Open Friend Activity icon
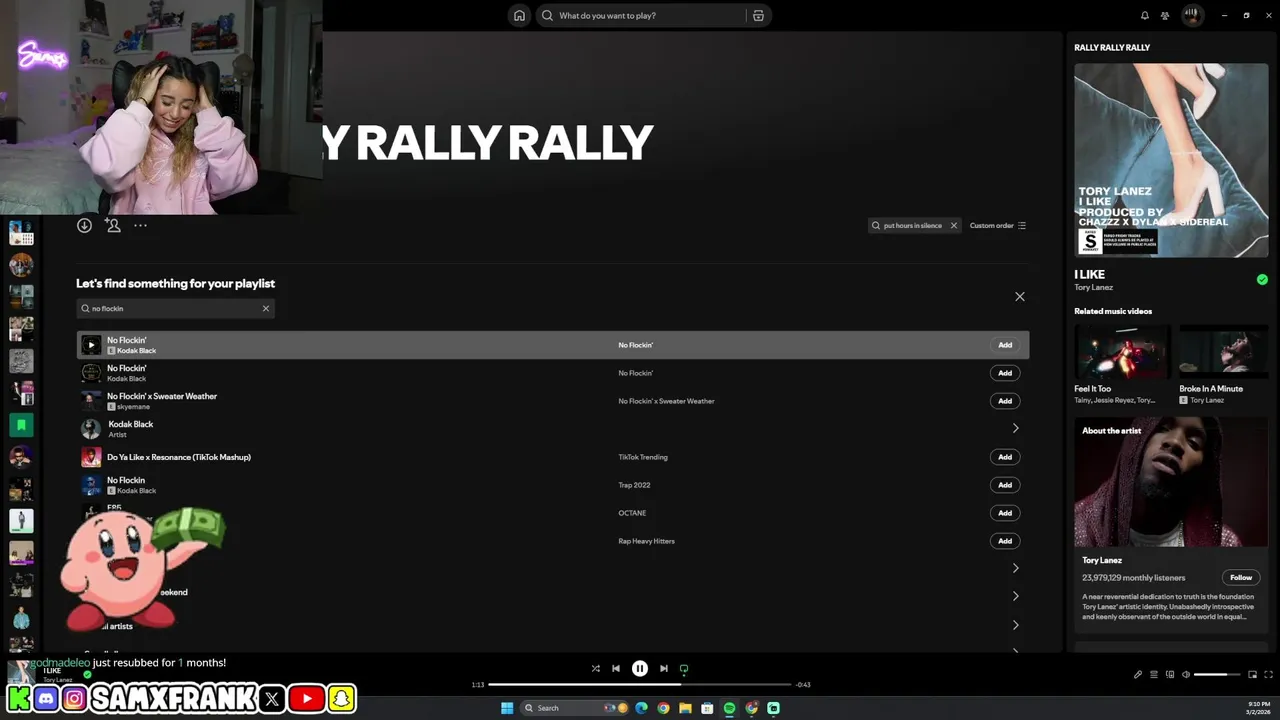The width and height of the screenshot is (1280, 720). (1165, 15)
